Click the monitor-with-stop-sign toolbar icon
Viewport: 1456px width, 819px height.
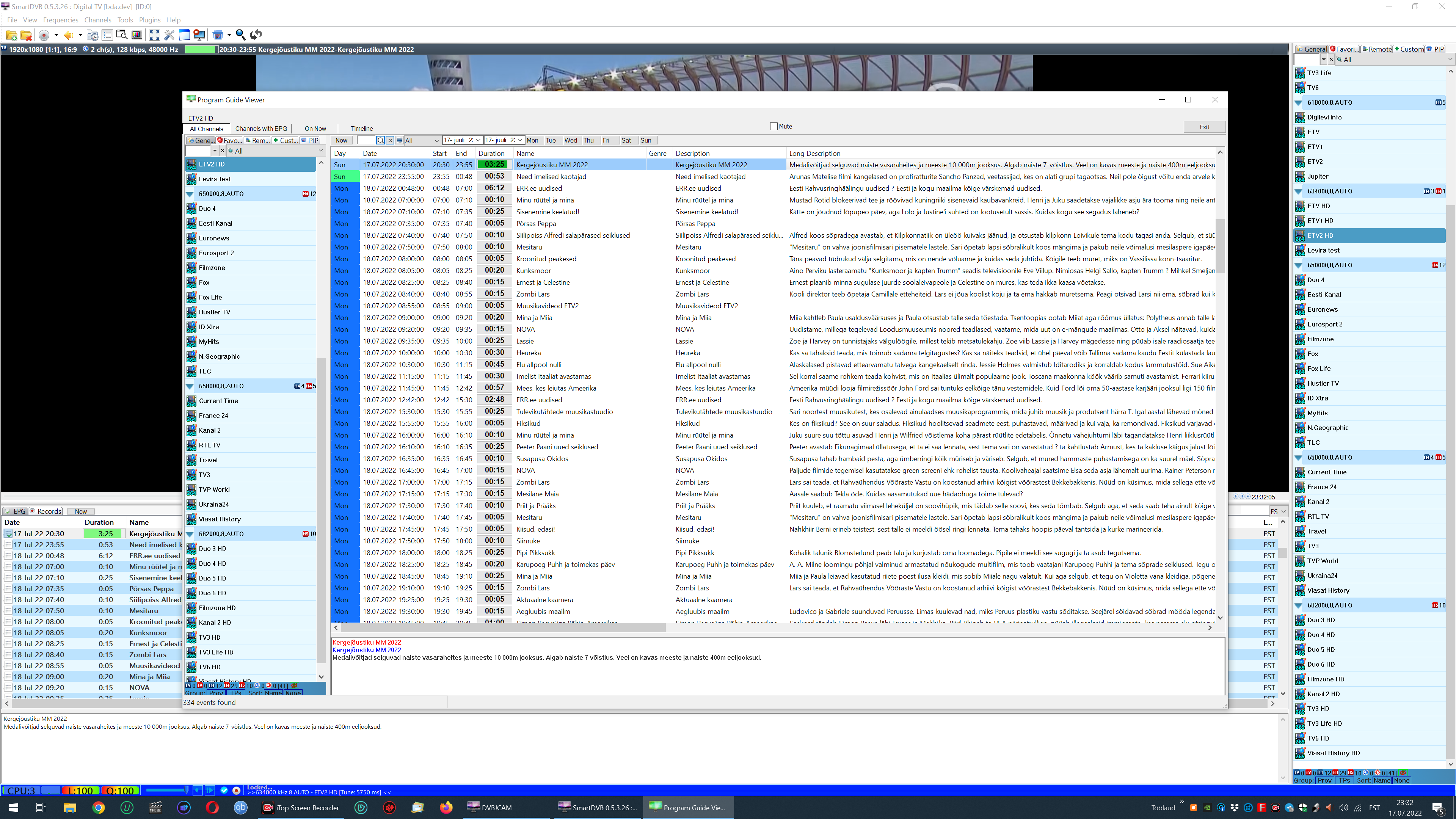tap(199, 35)
